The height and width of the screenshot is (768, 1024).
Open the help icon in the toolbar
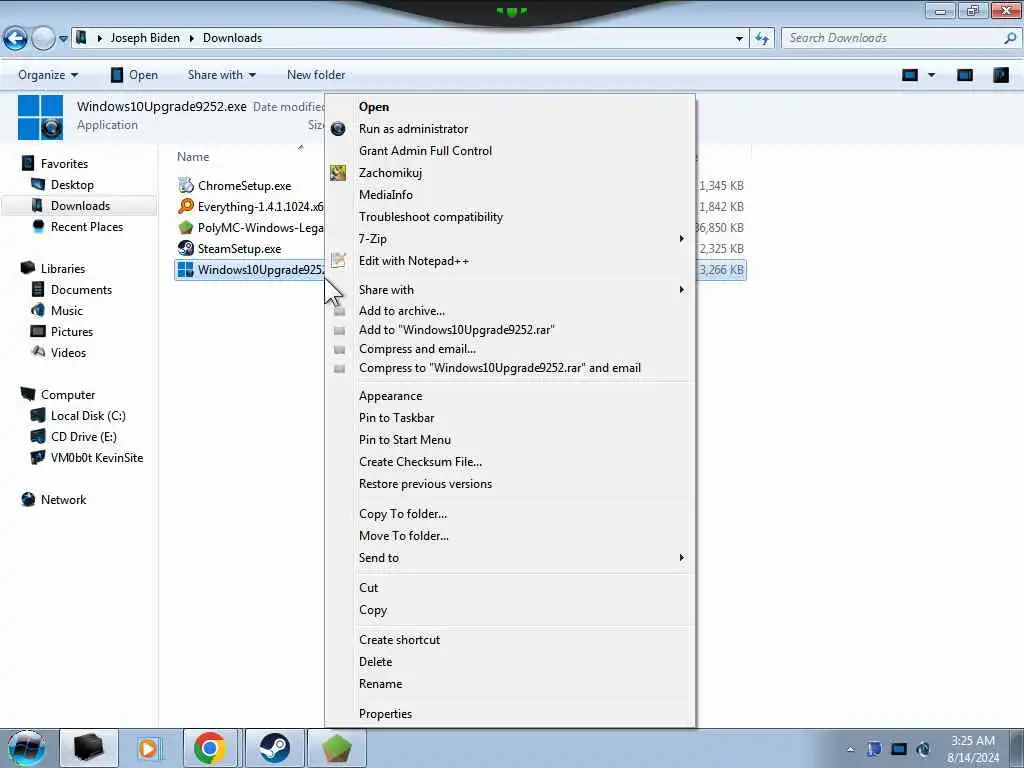coord(1000,75)
